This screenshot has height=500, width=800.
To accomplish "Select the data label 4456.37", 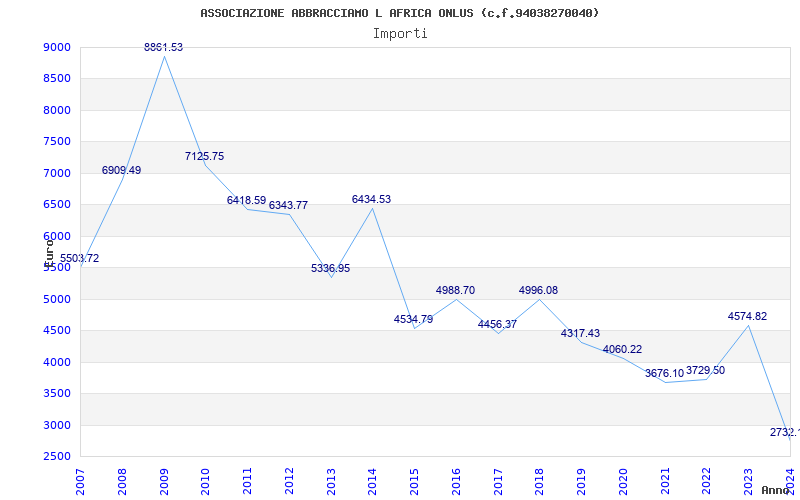I will click(497, 324).
